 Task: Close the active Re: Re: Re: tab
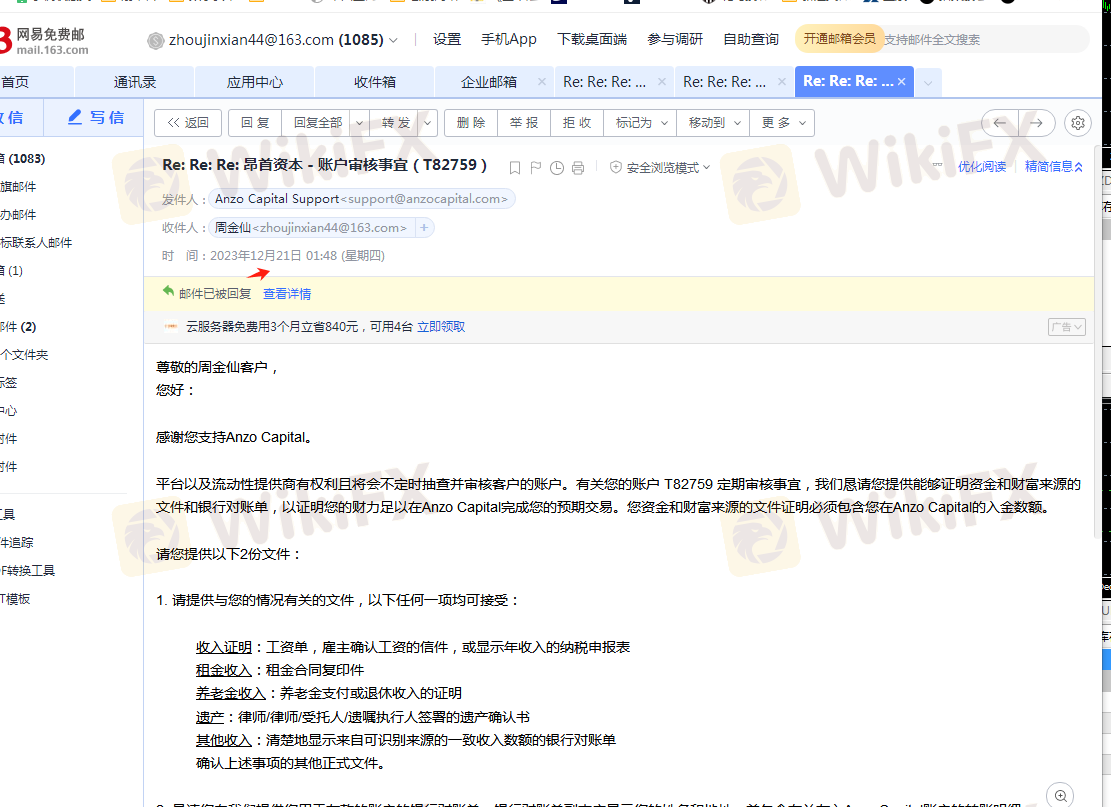(901, 81)
